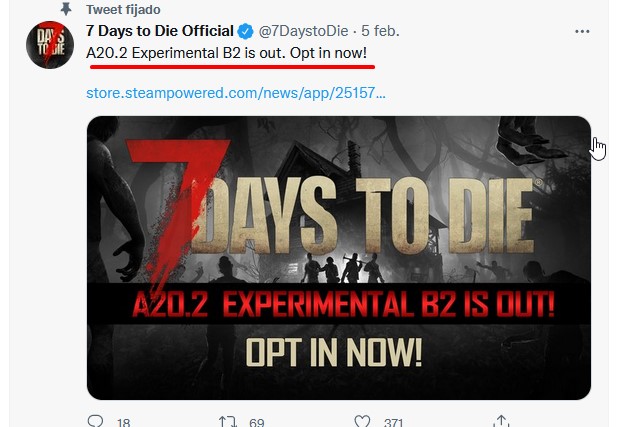Viewport: 622px width, 427px height.
Task: Click the like count 371
Action: 396,422
